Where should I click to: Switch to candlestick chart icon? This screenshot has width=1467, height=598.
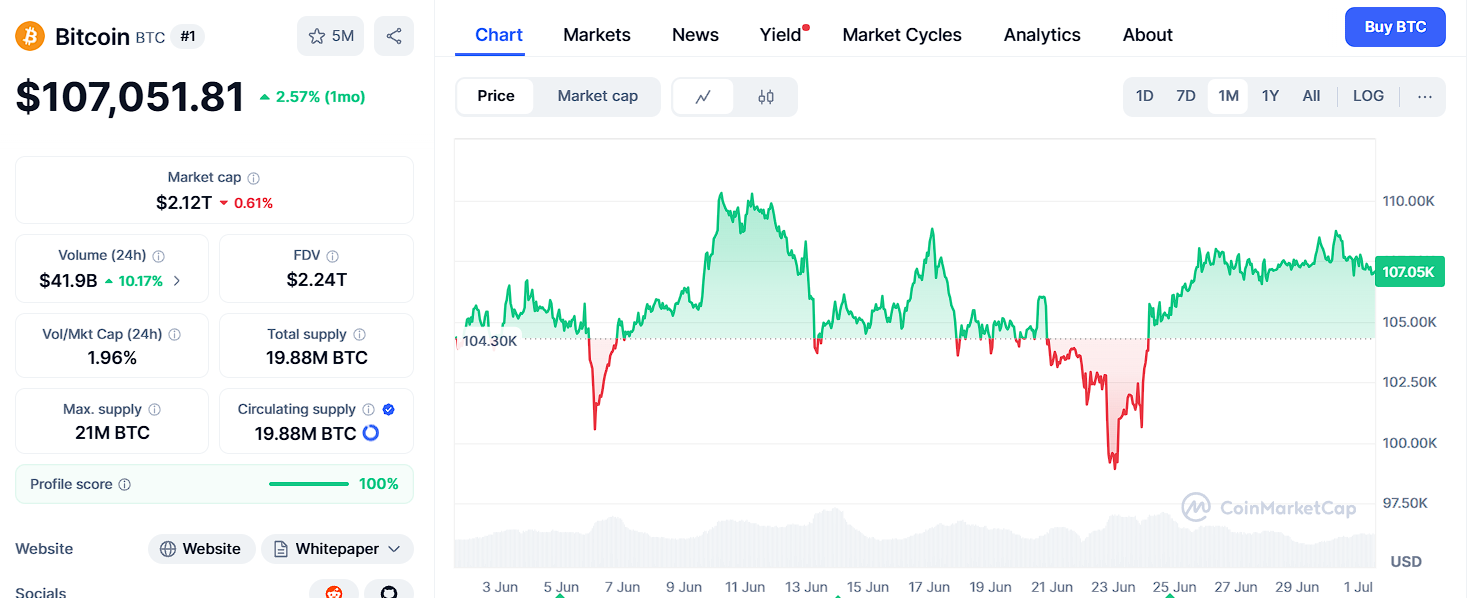pos(766,97)
